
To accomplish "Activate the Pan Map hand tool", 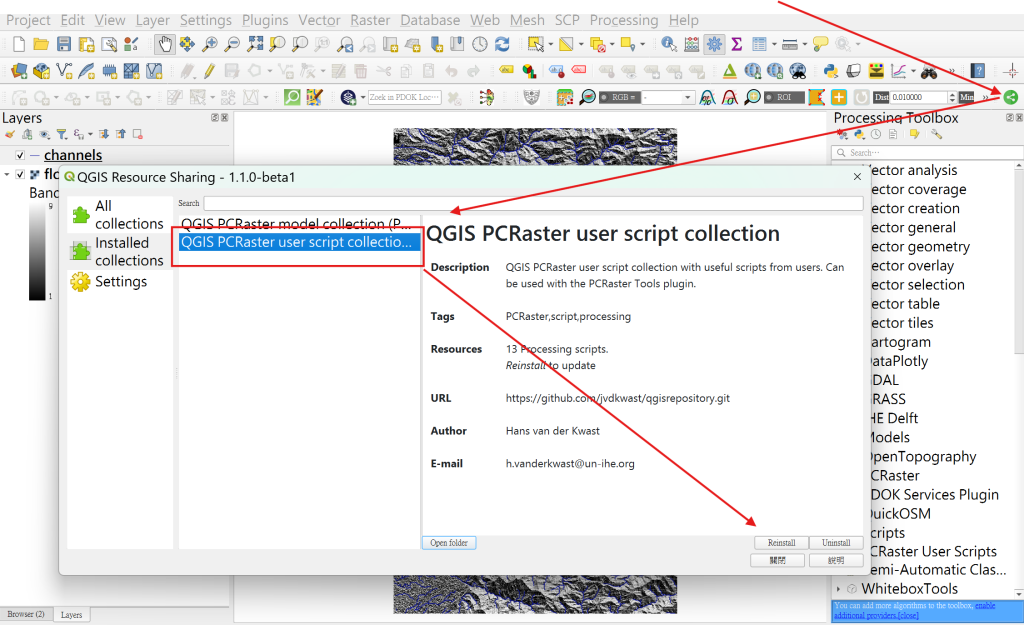I will click(x=165, y=44).
